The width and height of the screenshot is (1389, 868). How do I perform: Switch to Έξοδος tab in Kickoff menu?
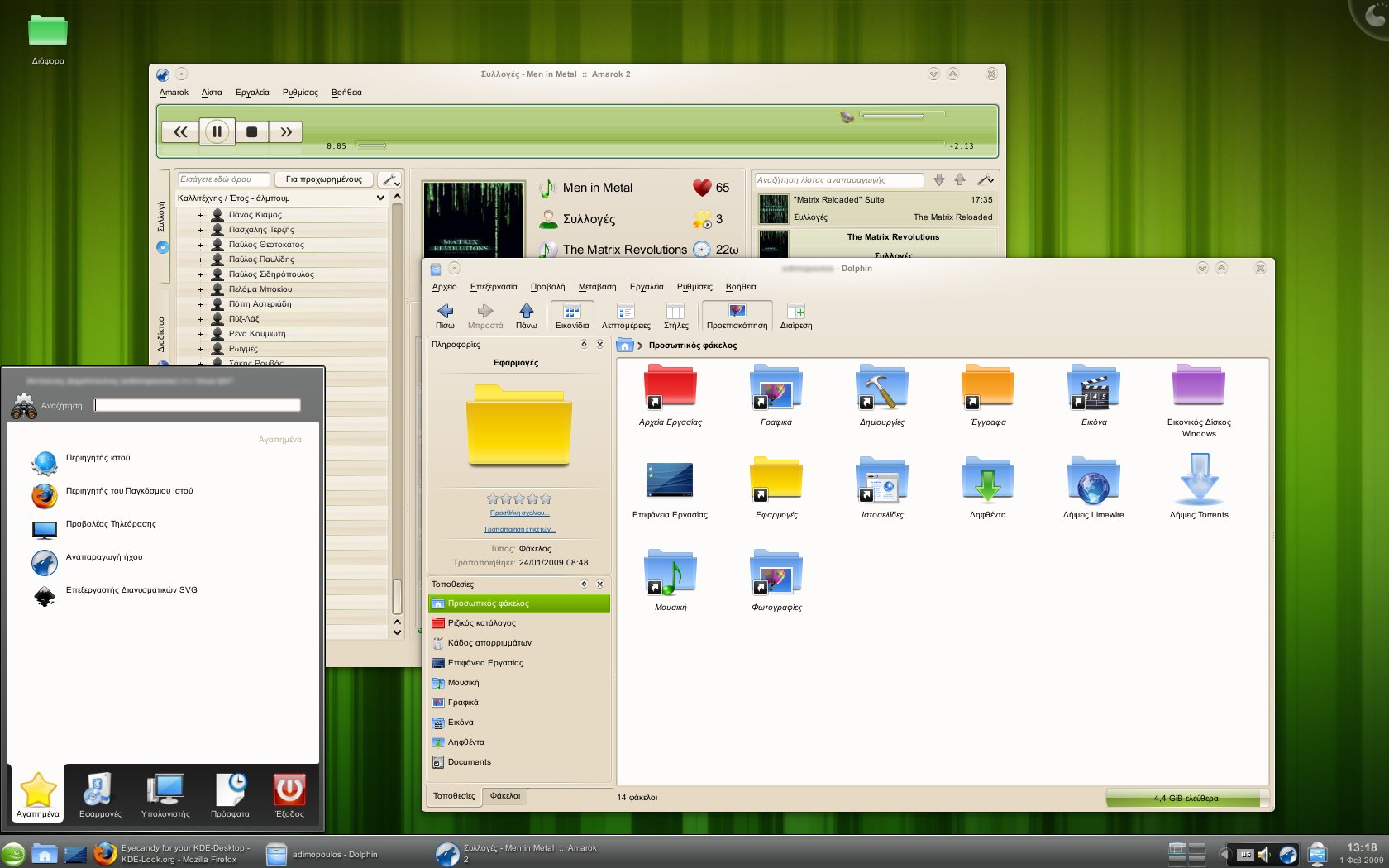tap(289, 795)
